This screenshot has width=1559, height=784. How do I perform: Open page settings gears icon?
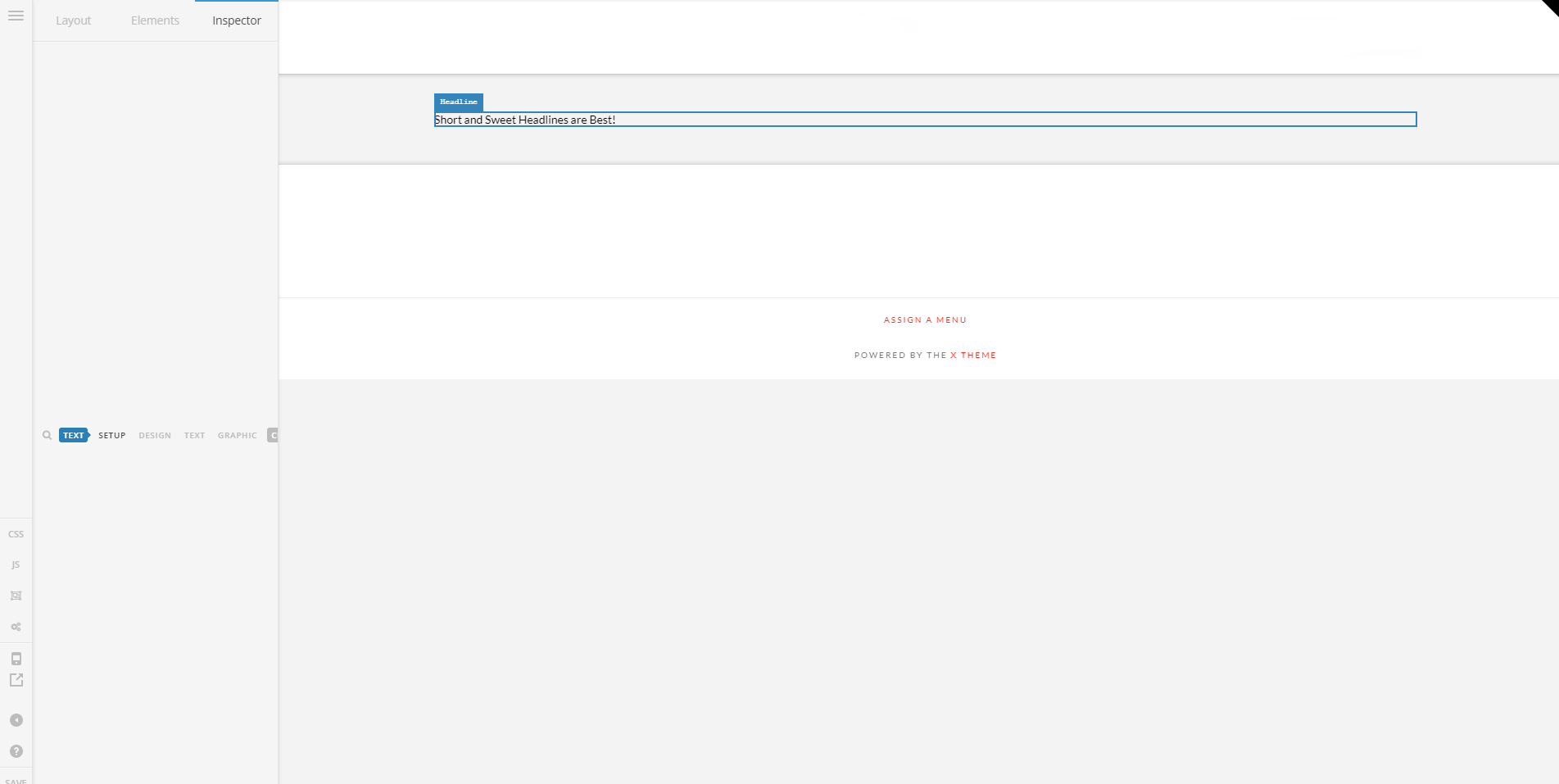pyautogui.click(x=16, y=627)
